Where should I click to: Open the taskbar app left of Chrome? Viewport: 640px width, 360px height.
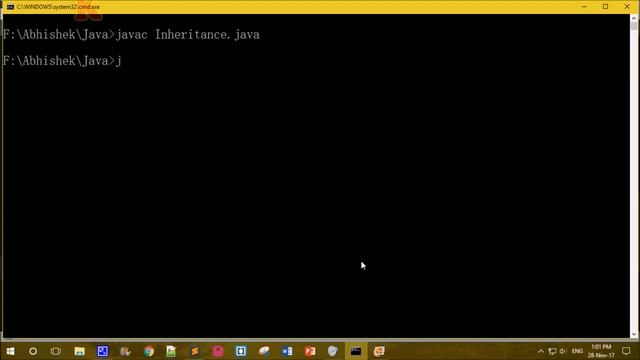pos(125,351)
